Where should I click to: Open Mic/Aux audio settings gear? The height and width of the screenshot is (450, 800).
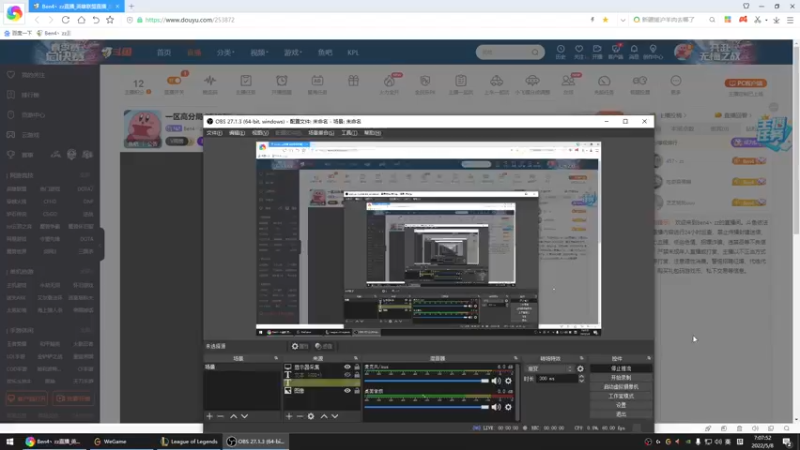(508, 381)
